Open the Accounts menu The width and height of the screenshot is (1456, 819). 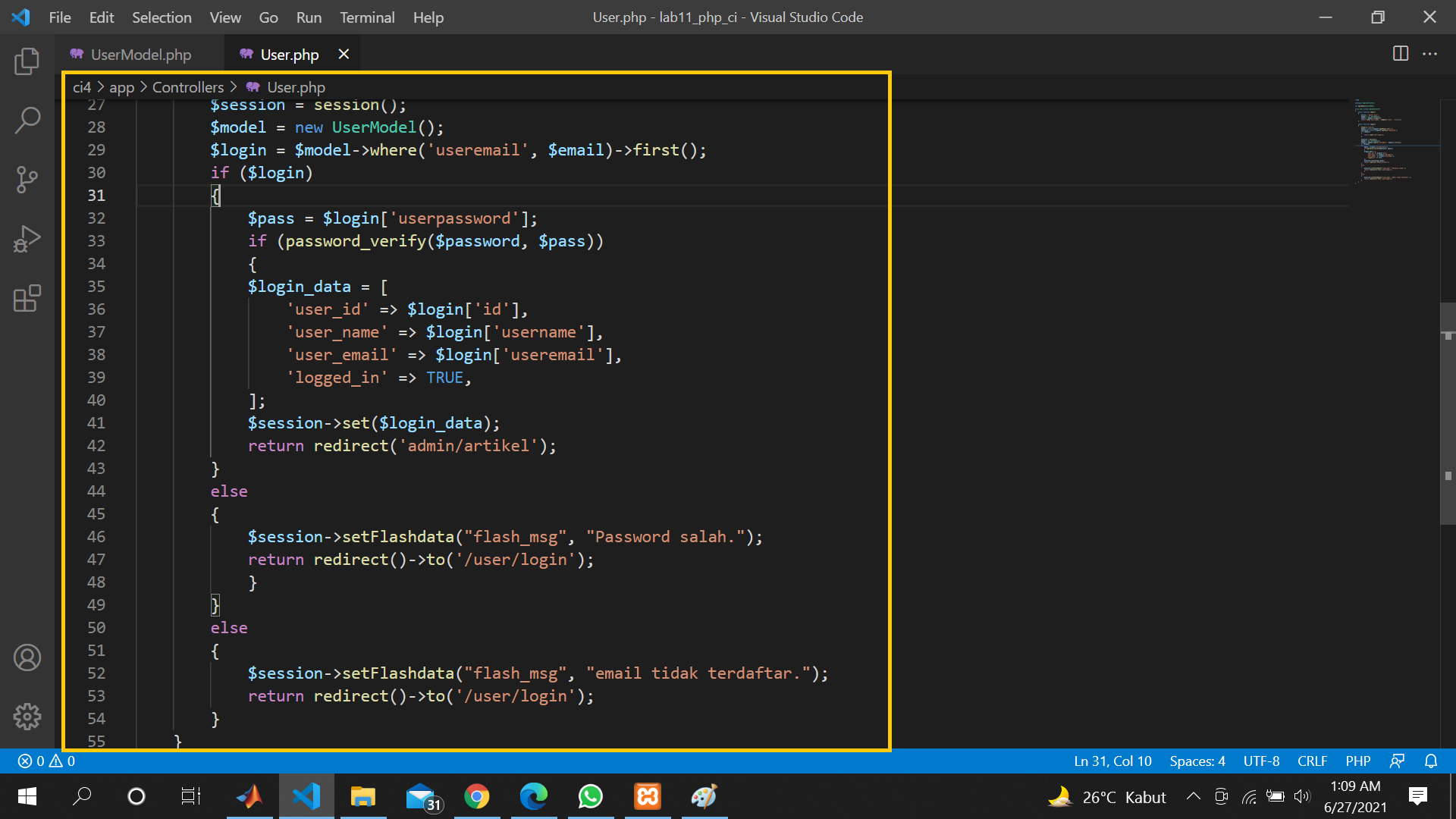tap(27, 657)
